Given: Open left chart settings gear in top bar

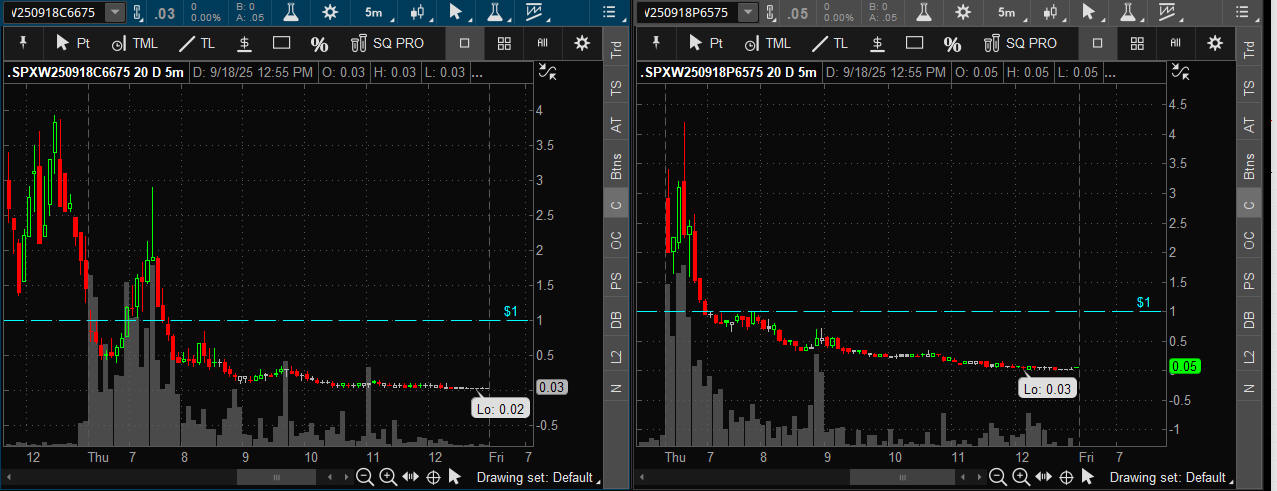Looking at the screenshot, I should pyautogui.click(x=328, y=13).
